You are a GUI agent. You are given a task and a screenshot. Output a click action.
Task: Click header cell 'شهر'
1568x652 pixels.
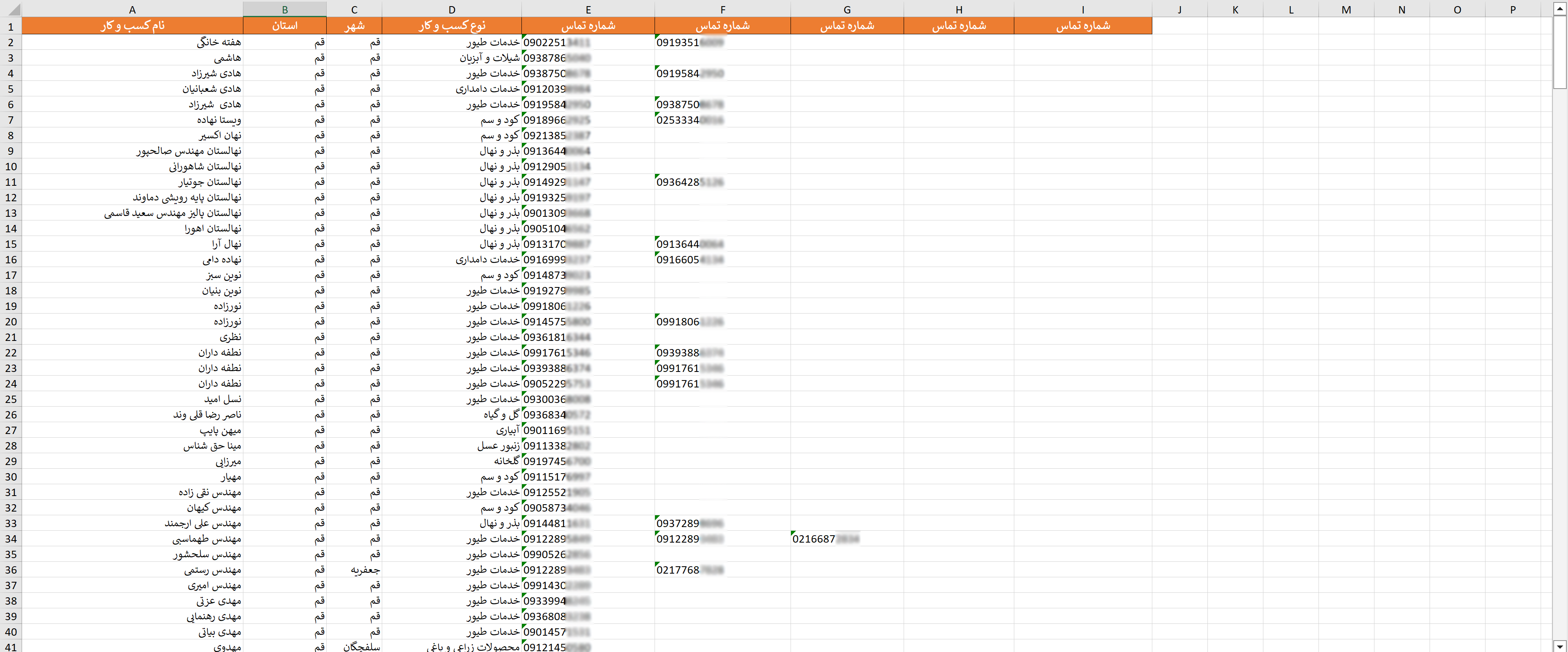(354, 26)
